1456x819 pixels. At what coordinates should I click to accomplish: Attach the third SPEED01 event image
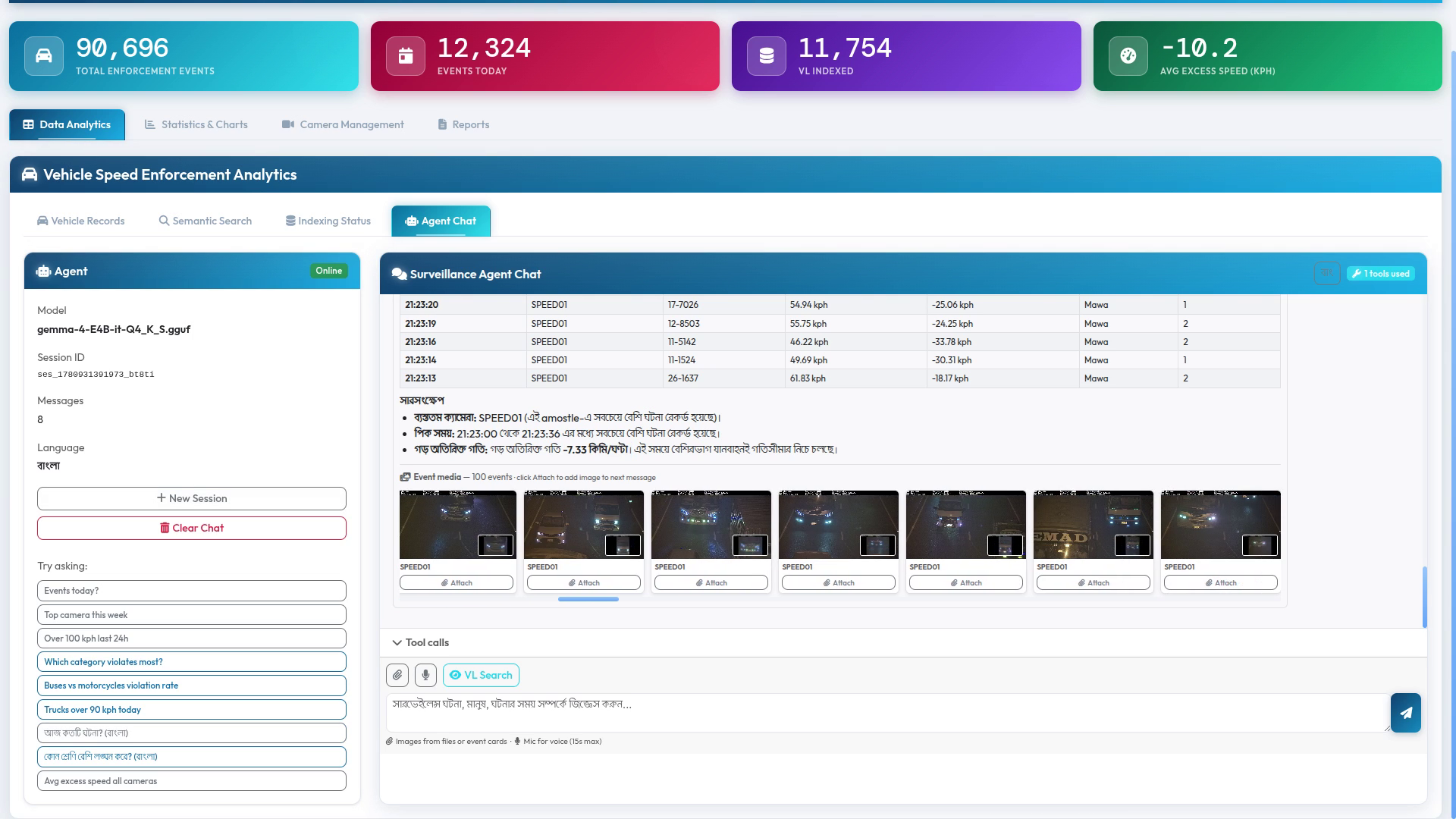tap(711, 582)
